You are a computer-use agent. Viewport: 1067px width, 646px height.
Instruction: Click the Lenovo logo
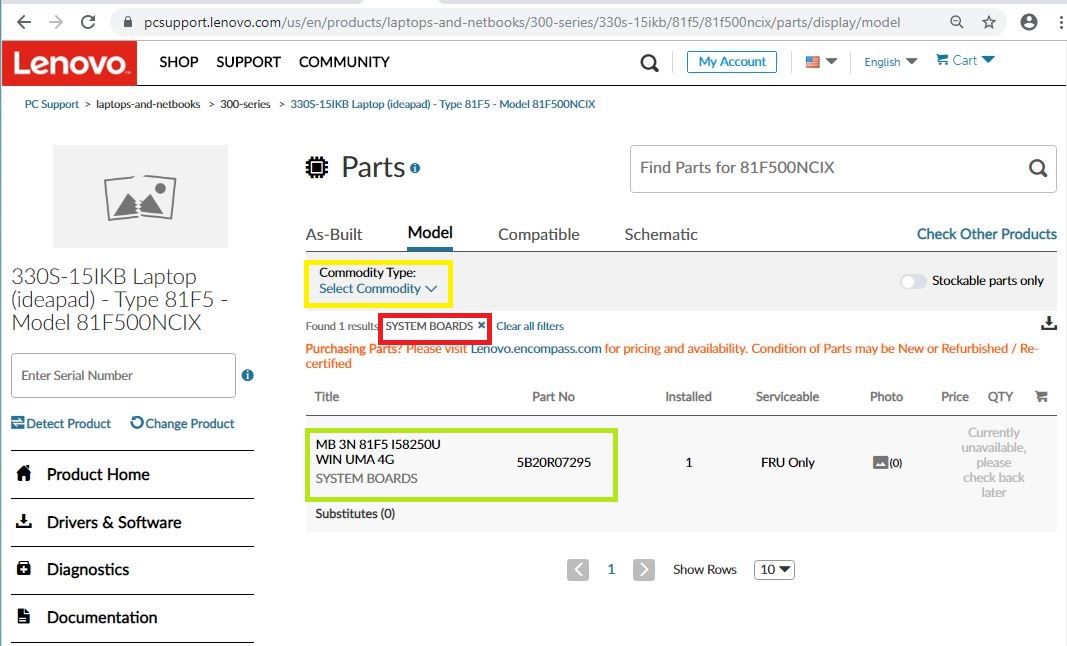tap(69, 63)
